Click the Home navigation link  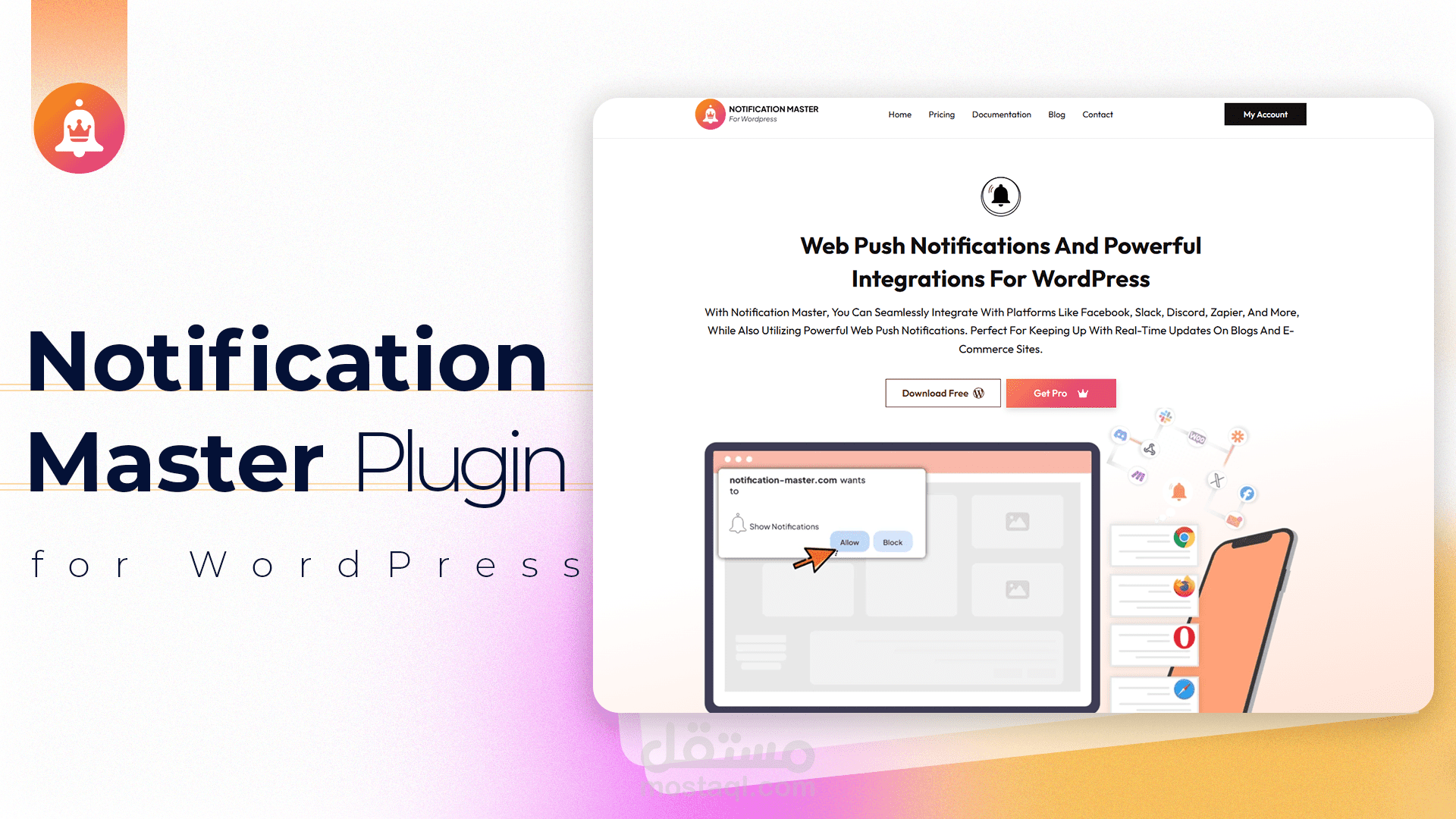(x=899, y=115)
